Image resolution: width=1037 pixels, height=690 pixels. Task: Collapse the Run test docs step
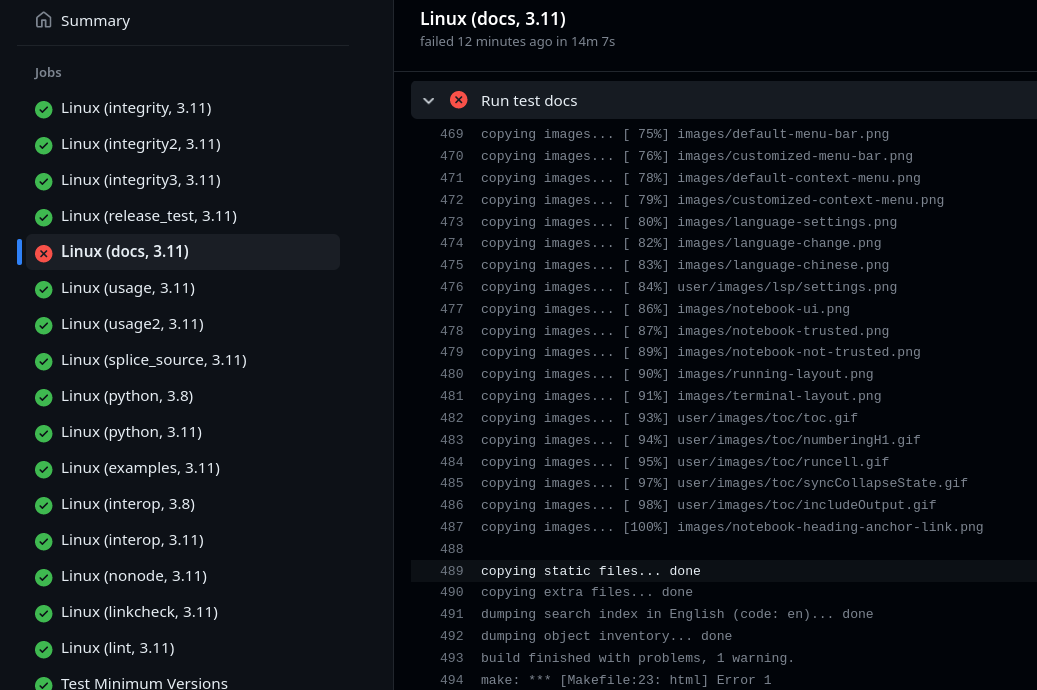click(429, 101)
